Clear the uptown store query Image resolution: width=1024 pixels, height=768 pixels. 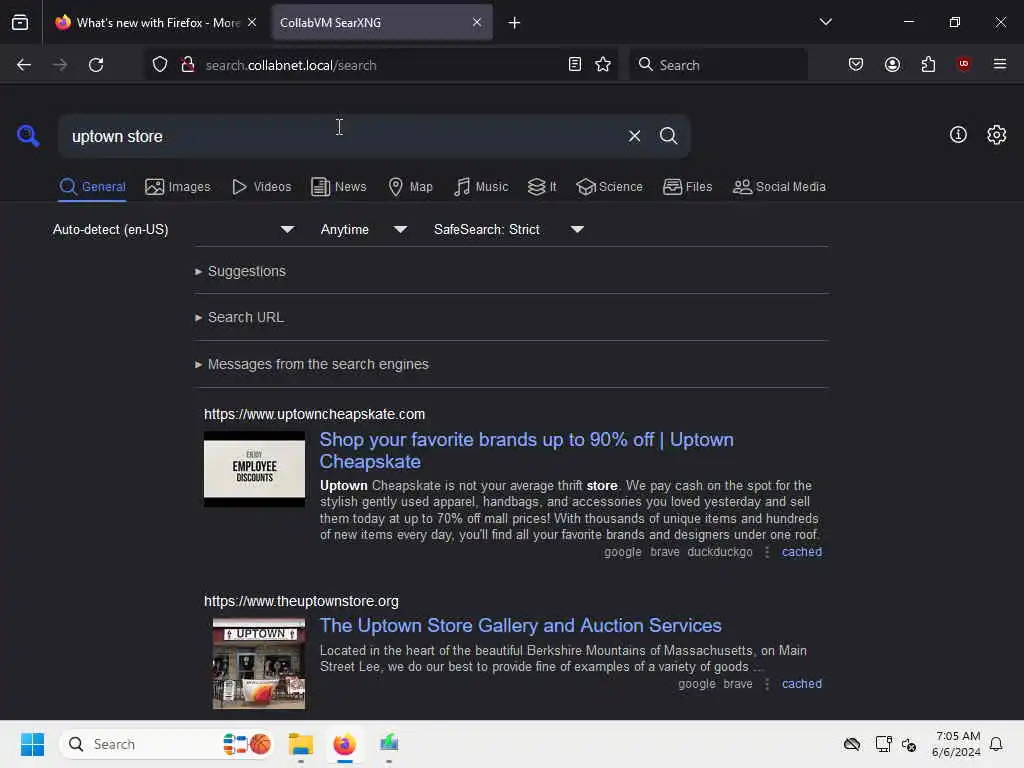[634, 136]
